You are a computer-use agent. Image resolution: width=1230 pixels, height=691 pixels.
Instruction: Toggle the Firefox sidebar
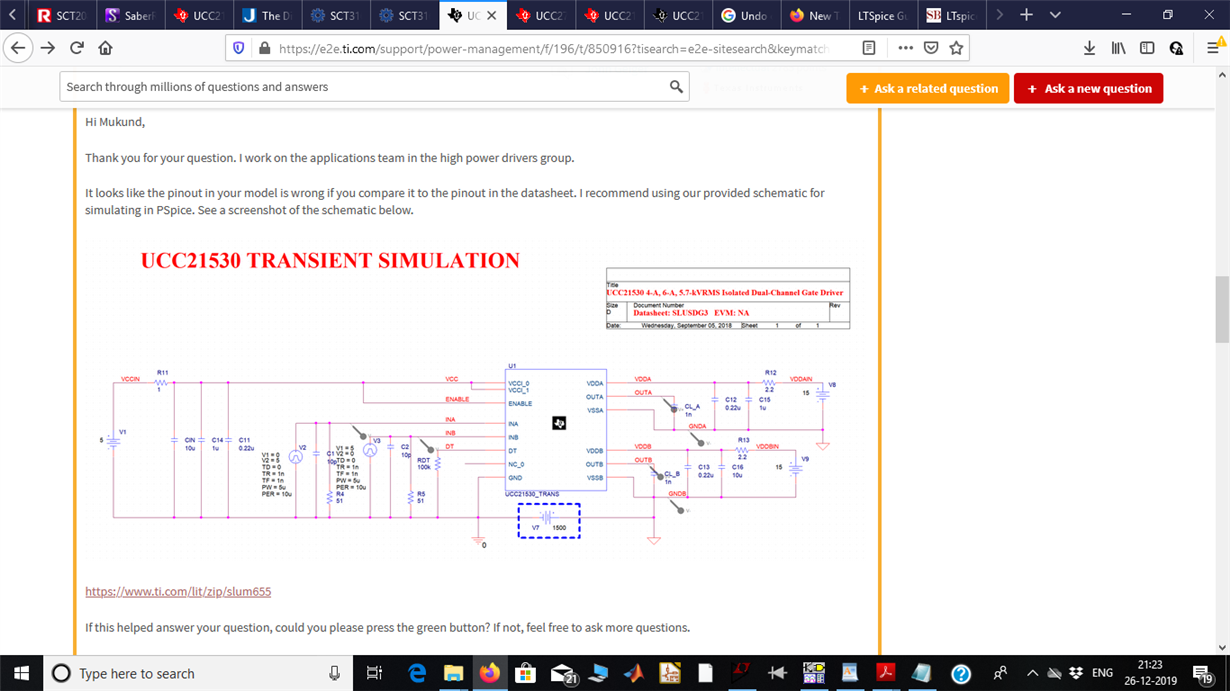pos(1147,48)
